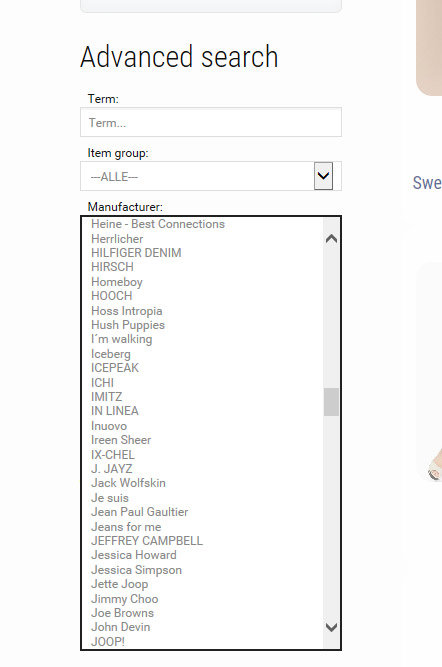Select Heine - Best Connections manufacturer
Screen dimensions: 442x667
158,224
